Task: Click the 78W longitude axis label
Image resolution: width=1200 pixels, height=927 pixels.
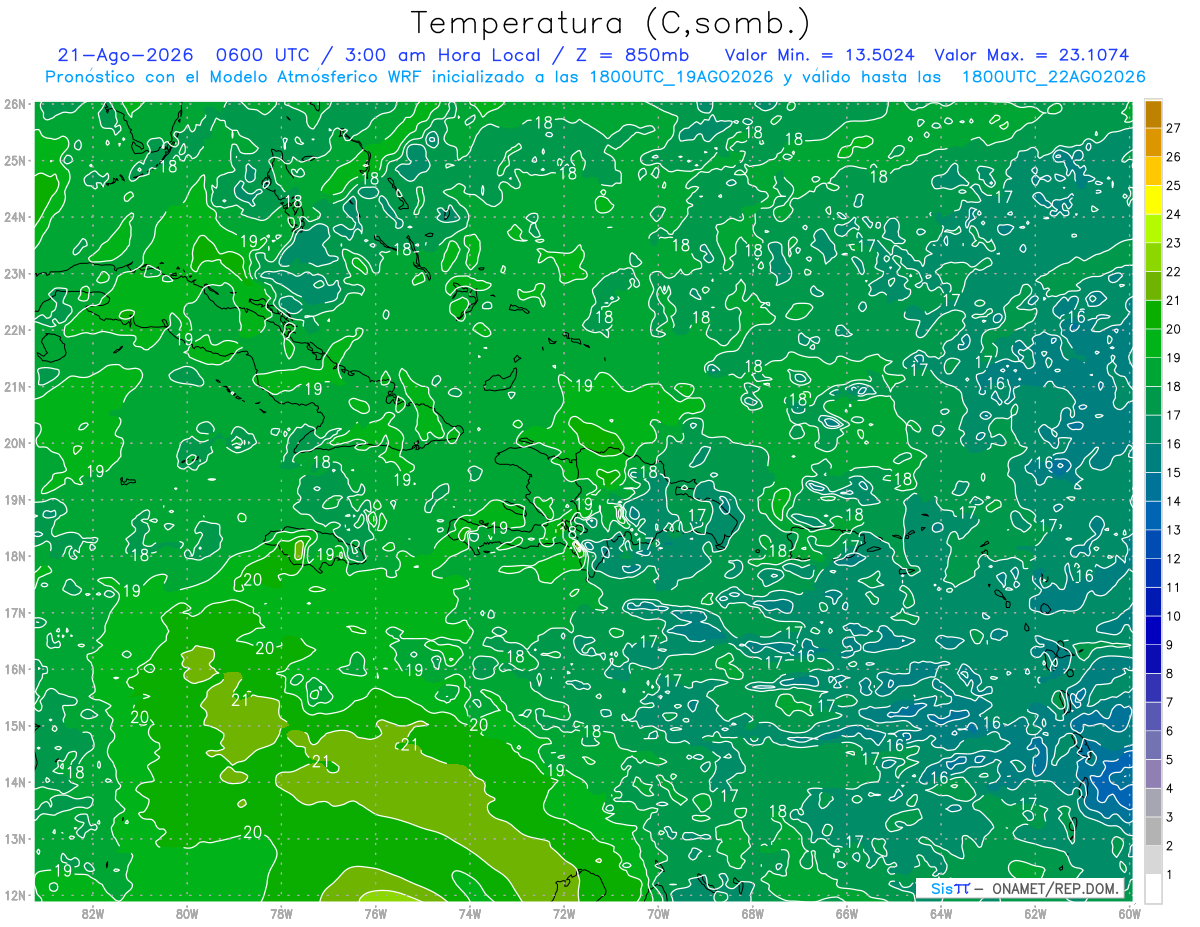Action: 281,913
